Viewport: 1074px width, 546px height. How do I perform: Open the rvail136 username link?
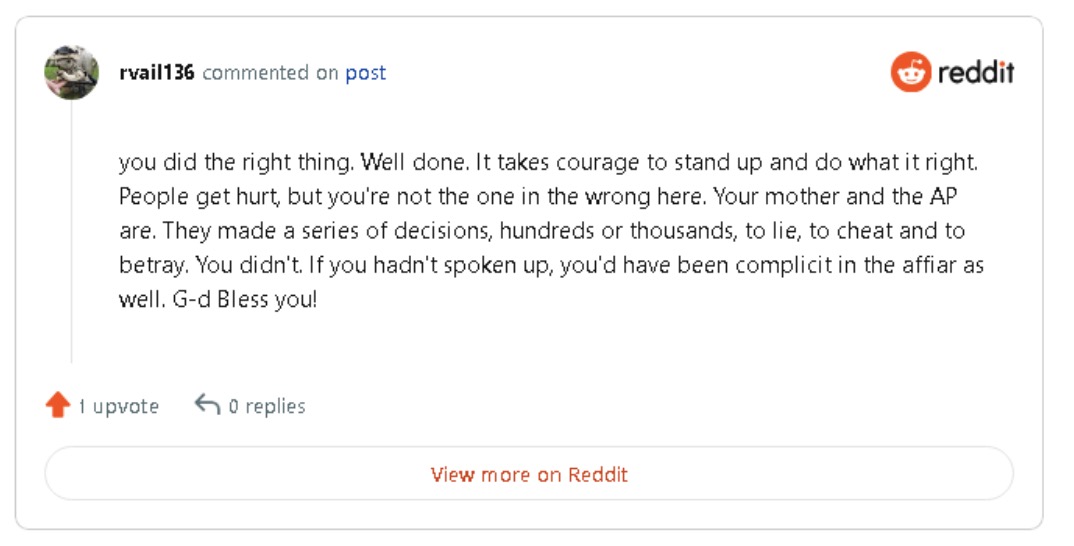(156, 73)
